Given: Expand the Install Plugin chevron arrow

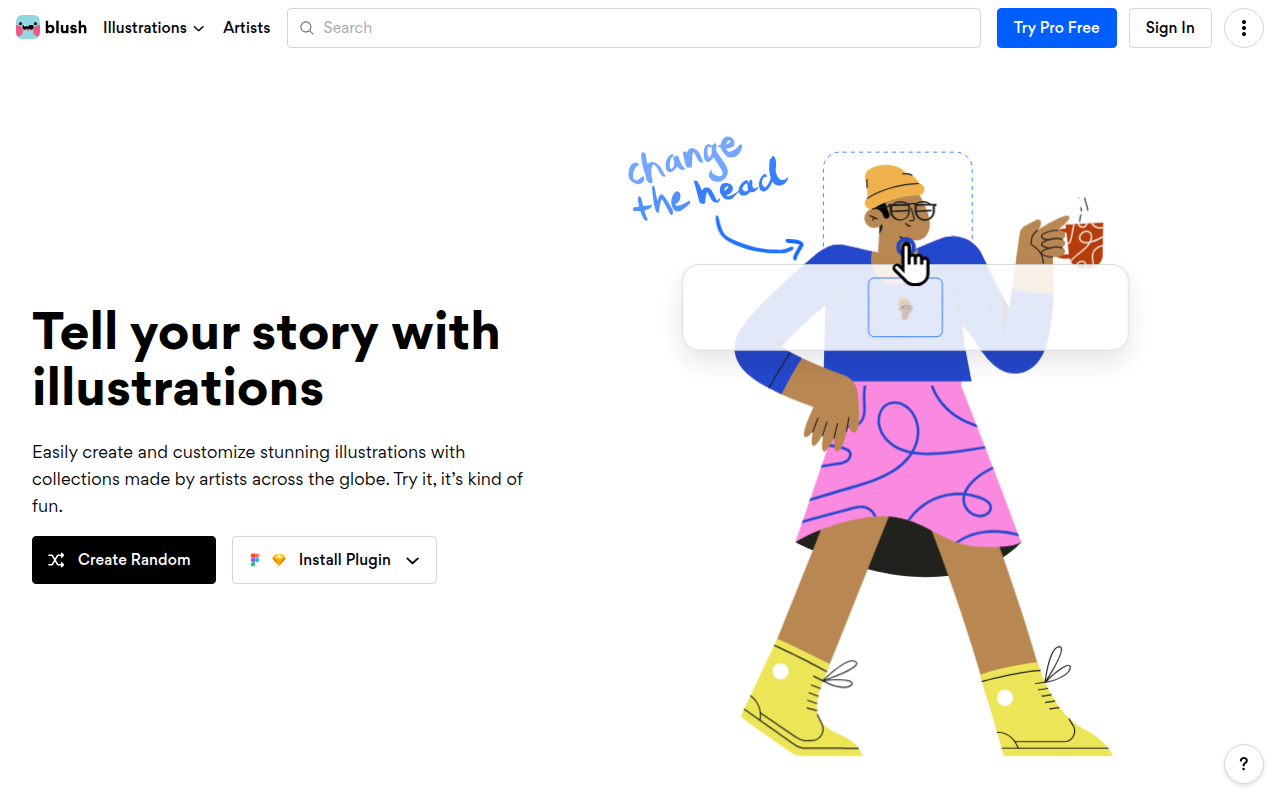Looking at the screenshot, I should pos(413,560).
